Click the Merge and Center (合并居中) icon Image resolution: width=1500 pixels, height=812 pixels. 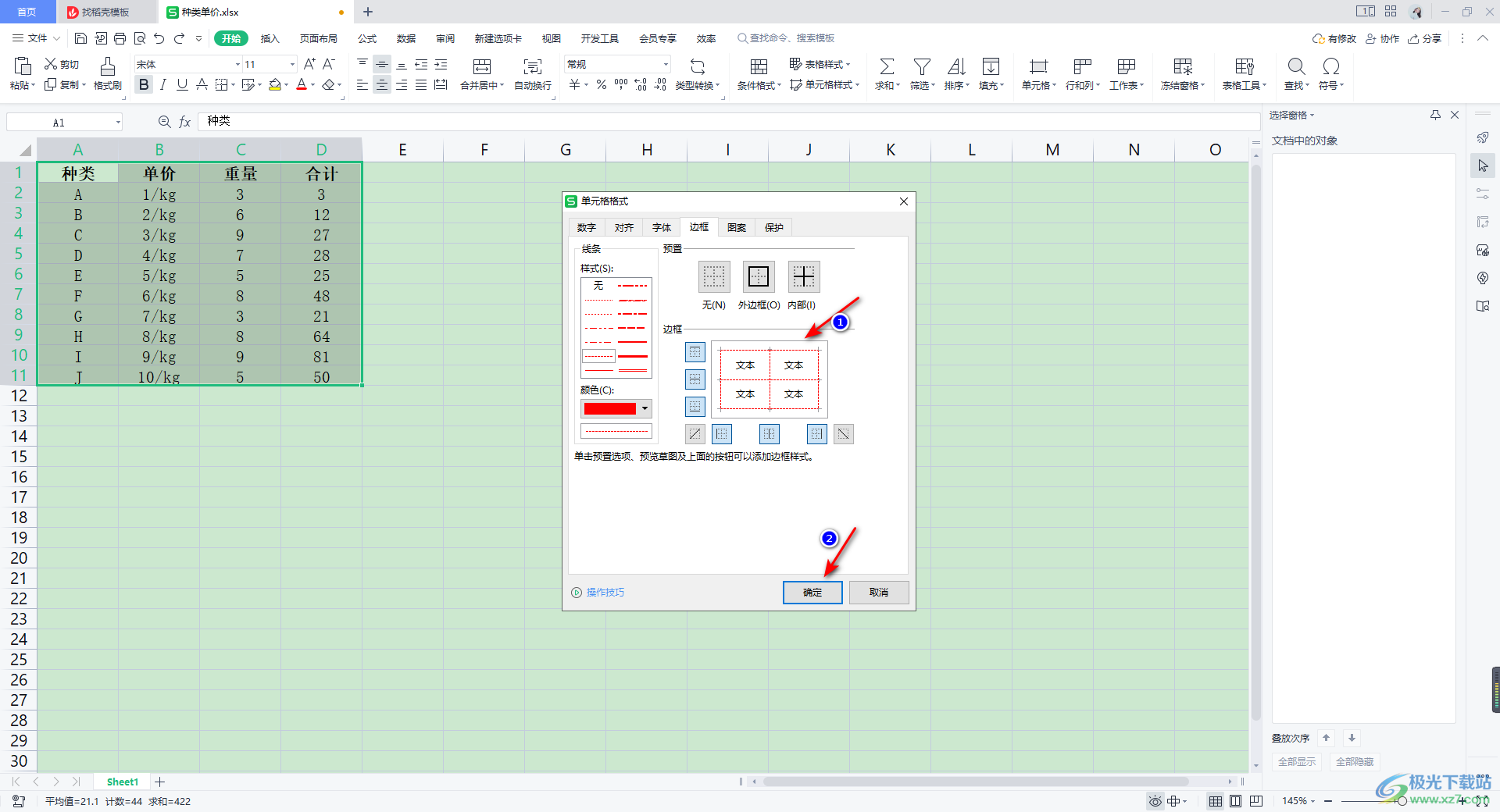pos(482,66)
